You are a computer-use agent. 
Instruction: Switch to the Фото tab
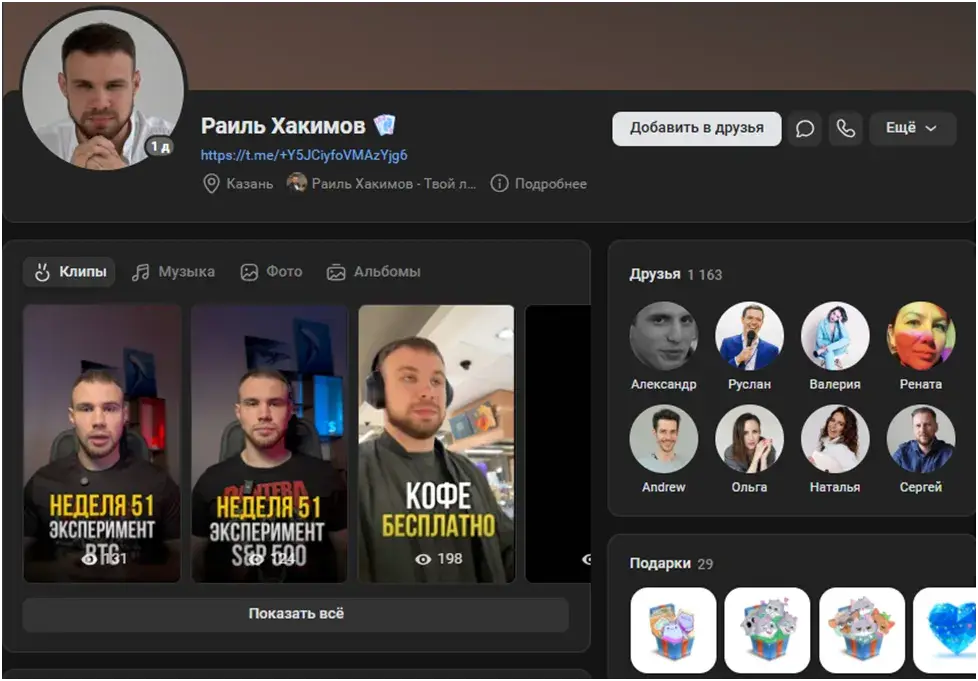pos(271,272)
